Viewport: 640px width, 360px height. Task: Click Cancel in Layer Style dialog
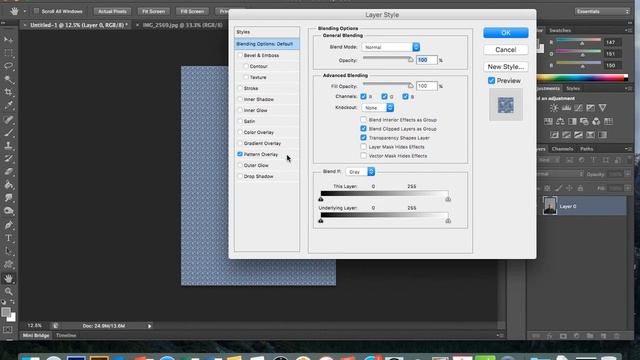coord(506,50)
